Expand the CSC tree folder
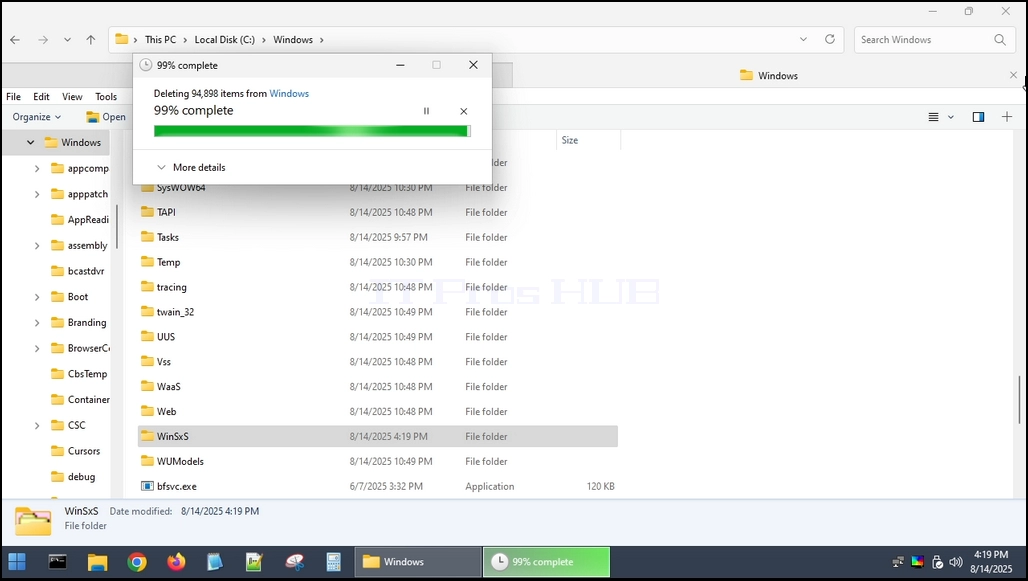This screenshot has width=1028, height=581. [x=37, y=426]
